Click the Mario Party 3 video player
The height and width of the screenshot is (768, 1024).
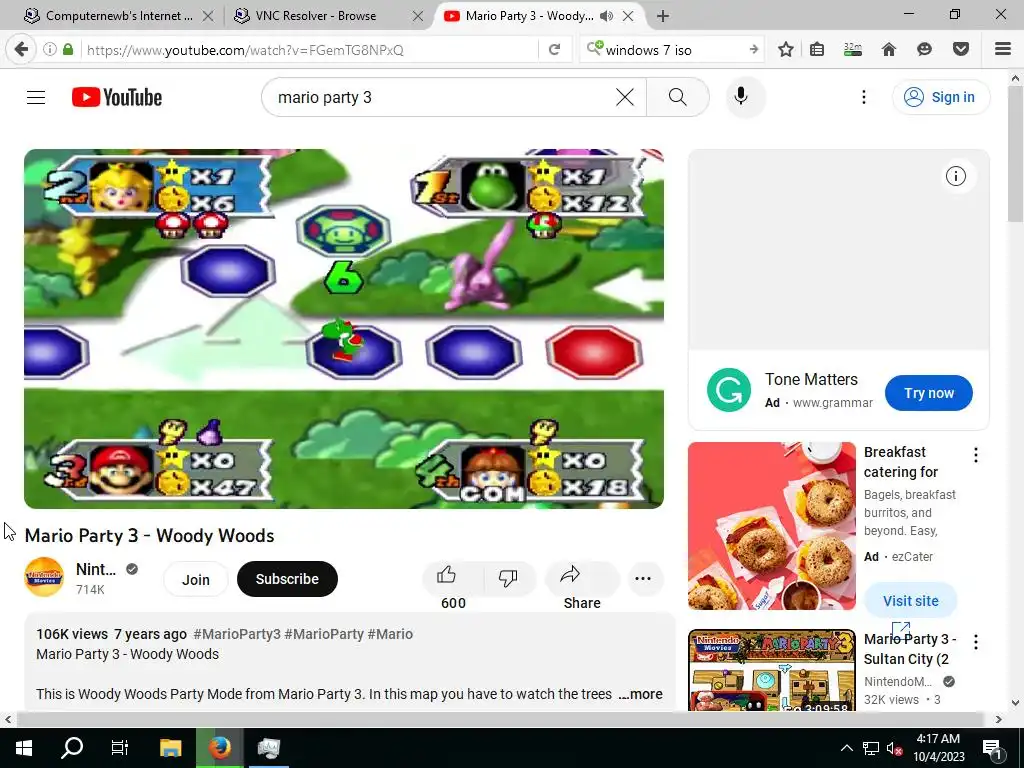[344, 328]
